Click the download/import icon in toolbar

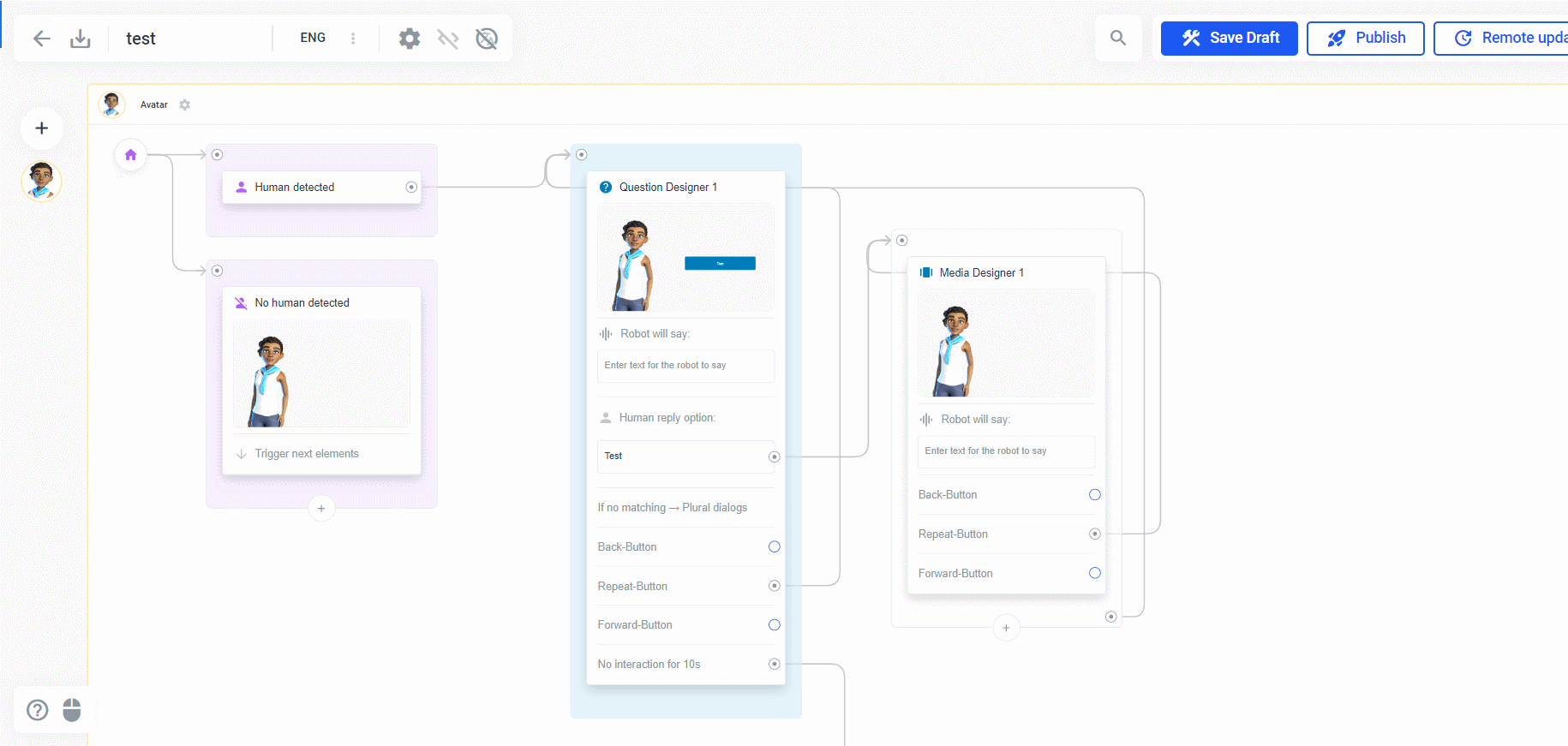[81, 39]
